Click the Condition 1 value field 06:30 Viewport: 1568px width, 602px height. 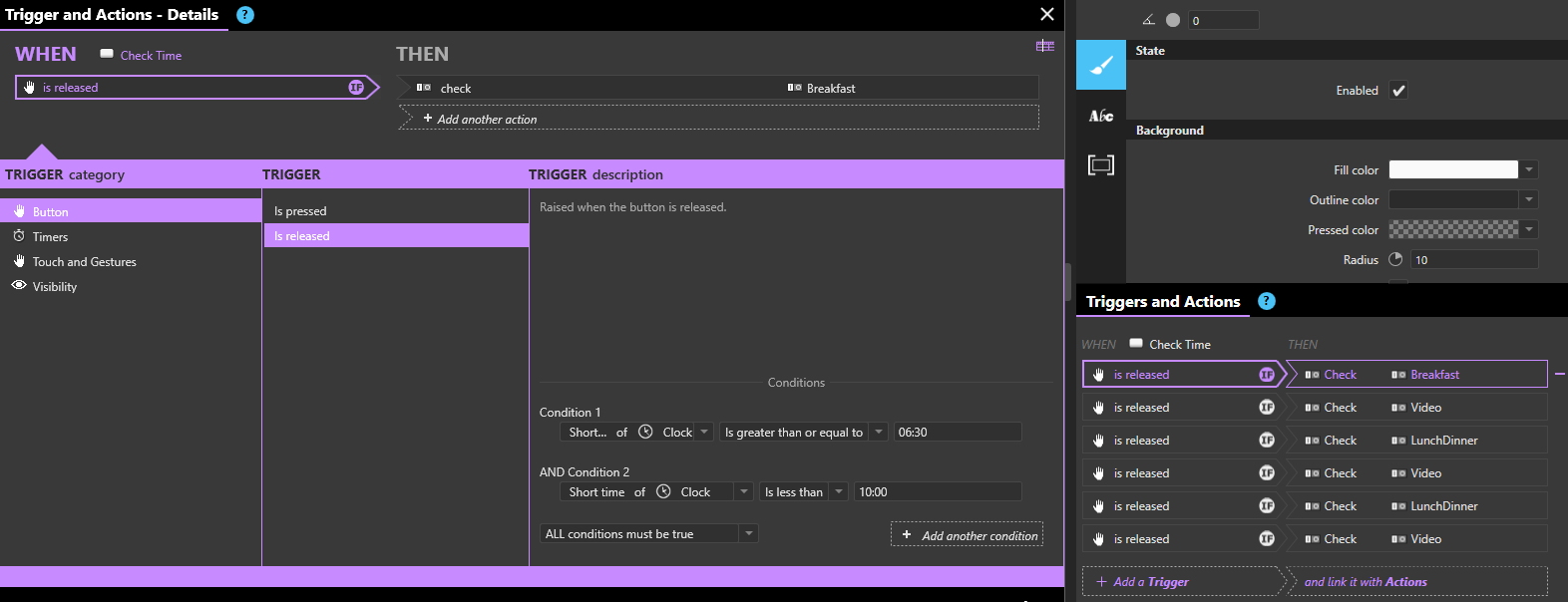pos(958,432)
